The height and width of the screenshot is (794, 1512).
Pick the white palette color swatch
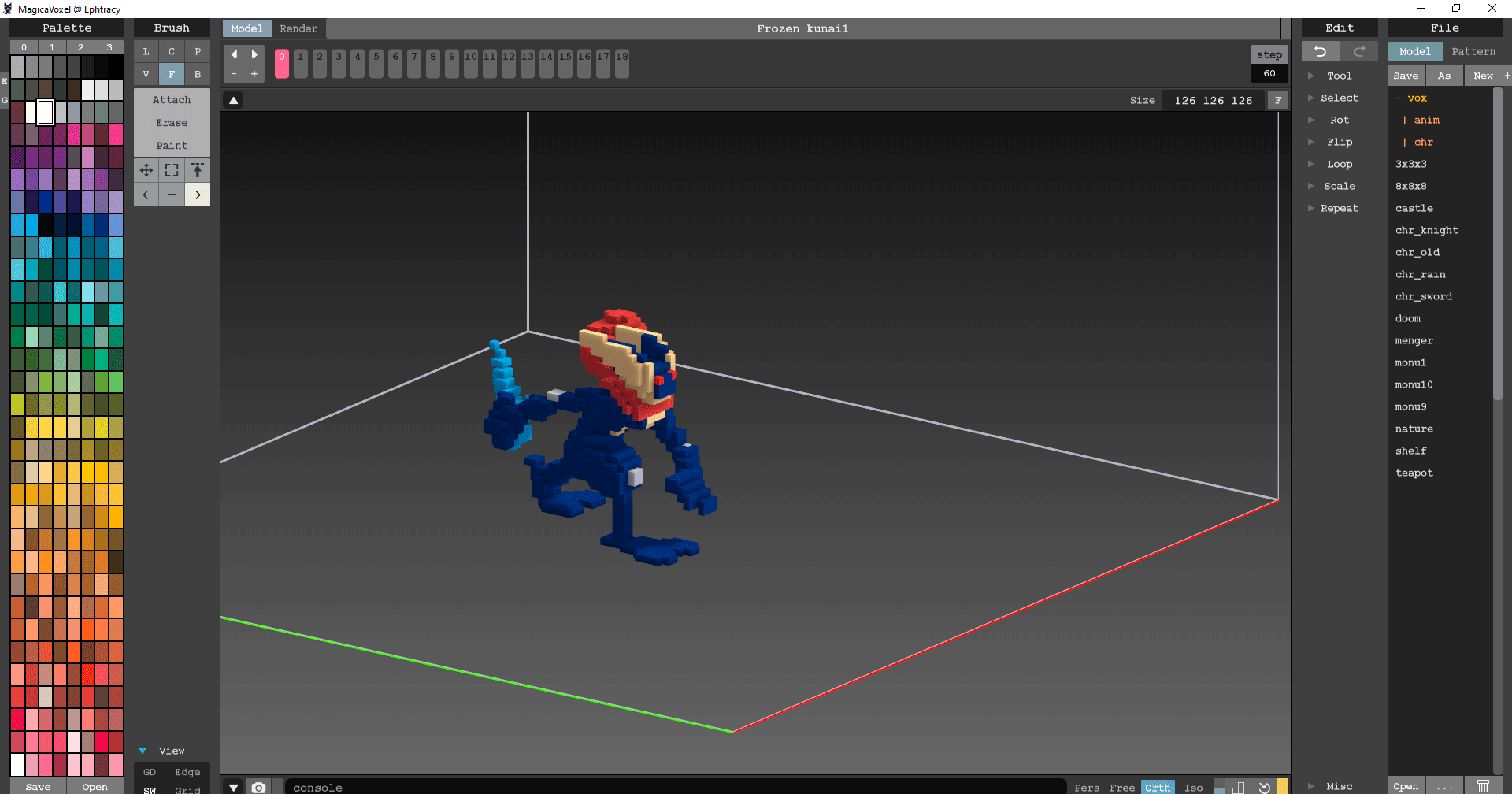pos(46,112)
